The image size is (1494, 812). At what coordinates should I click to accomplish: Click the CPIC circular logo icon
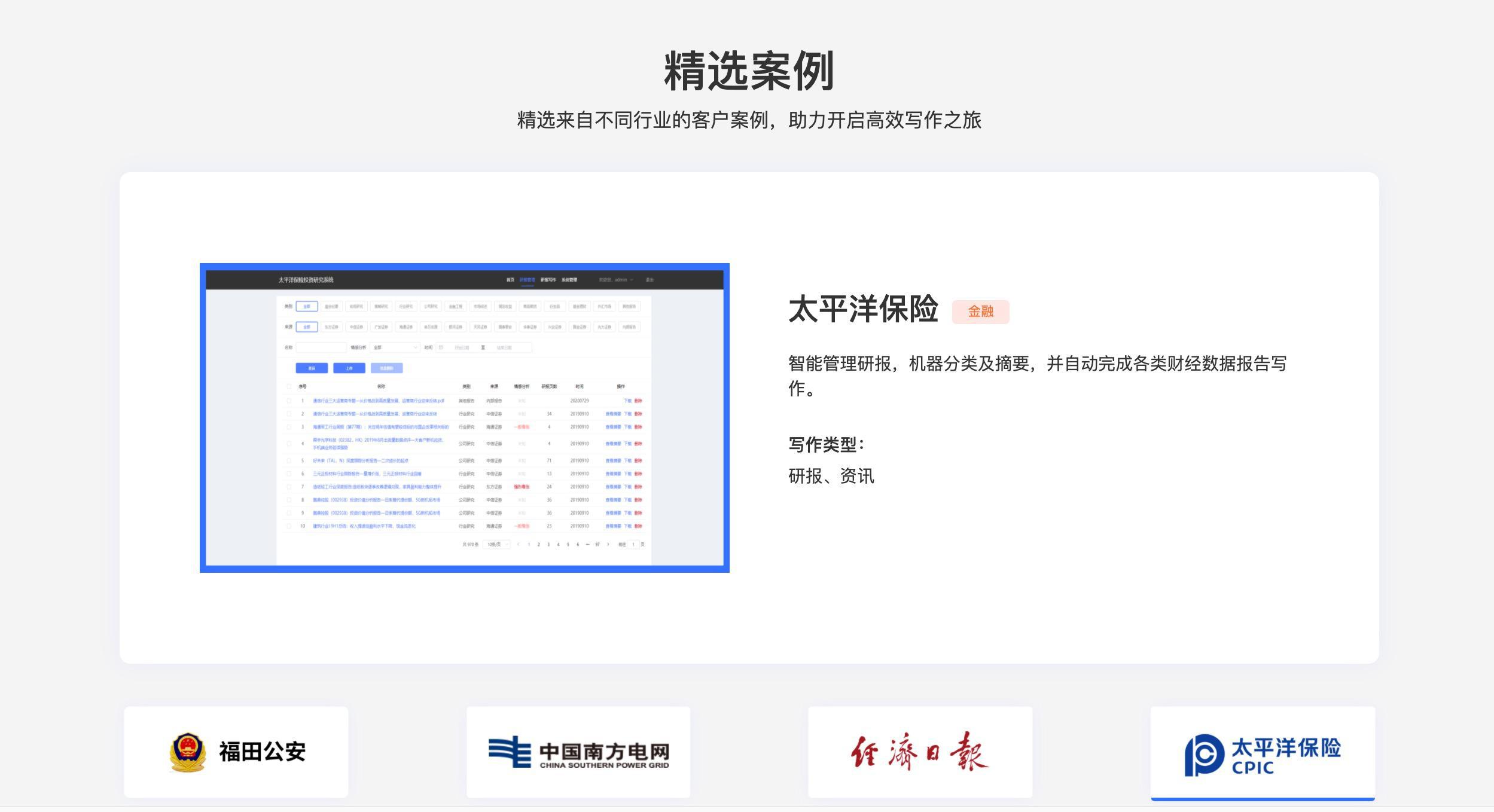(1204, 755)
